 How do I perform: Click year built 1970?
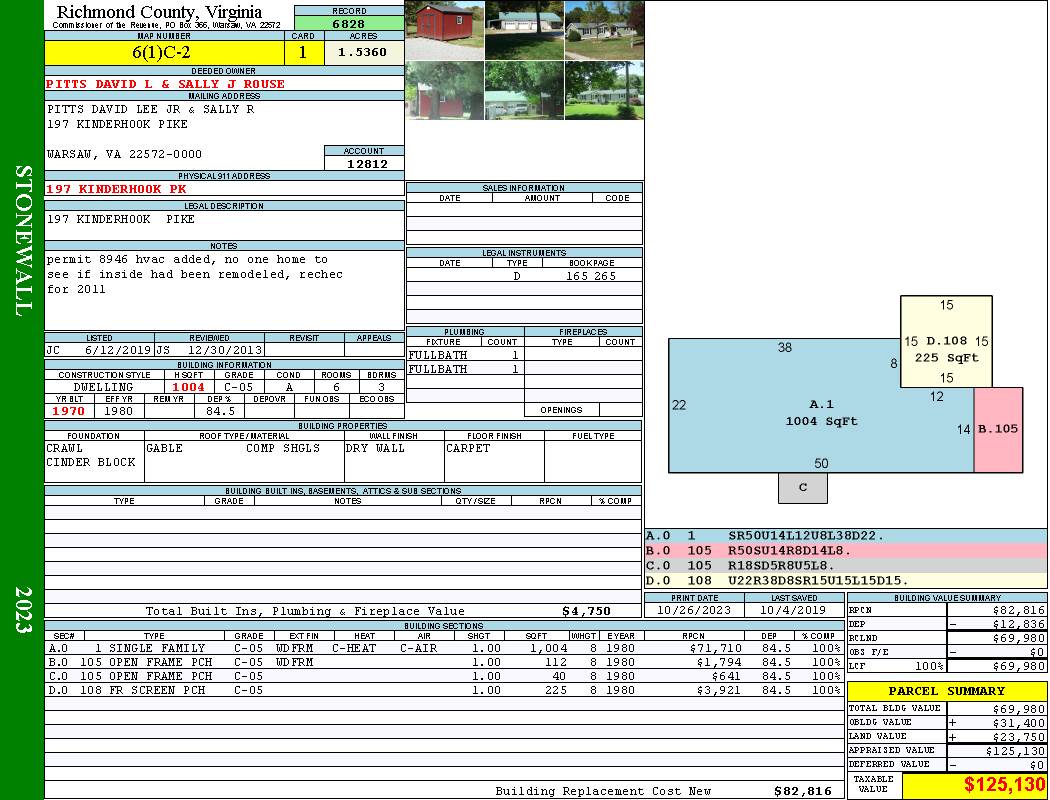pyautogui.click(x=69, y=411)
